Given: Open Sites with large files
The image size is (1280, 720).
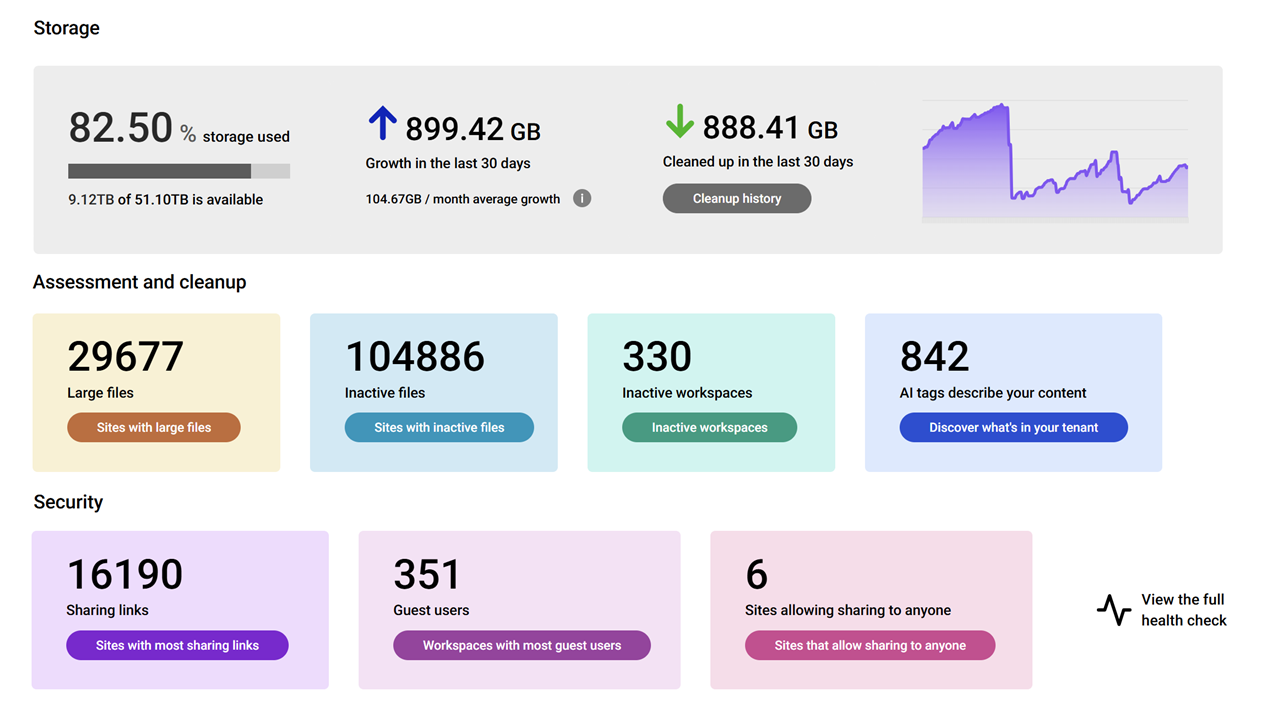Looking at the screenshot, I should click(x=154, y=427).
